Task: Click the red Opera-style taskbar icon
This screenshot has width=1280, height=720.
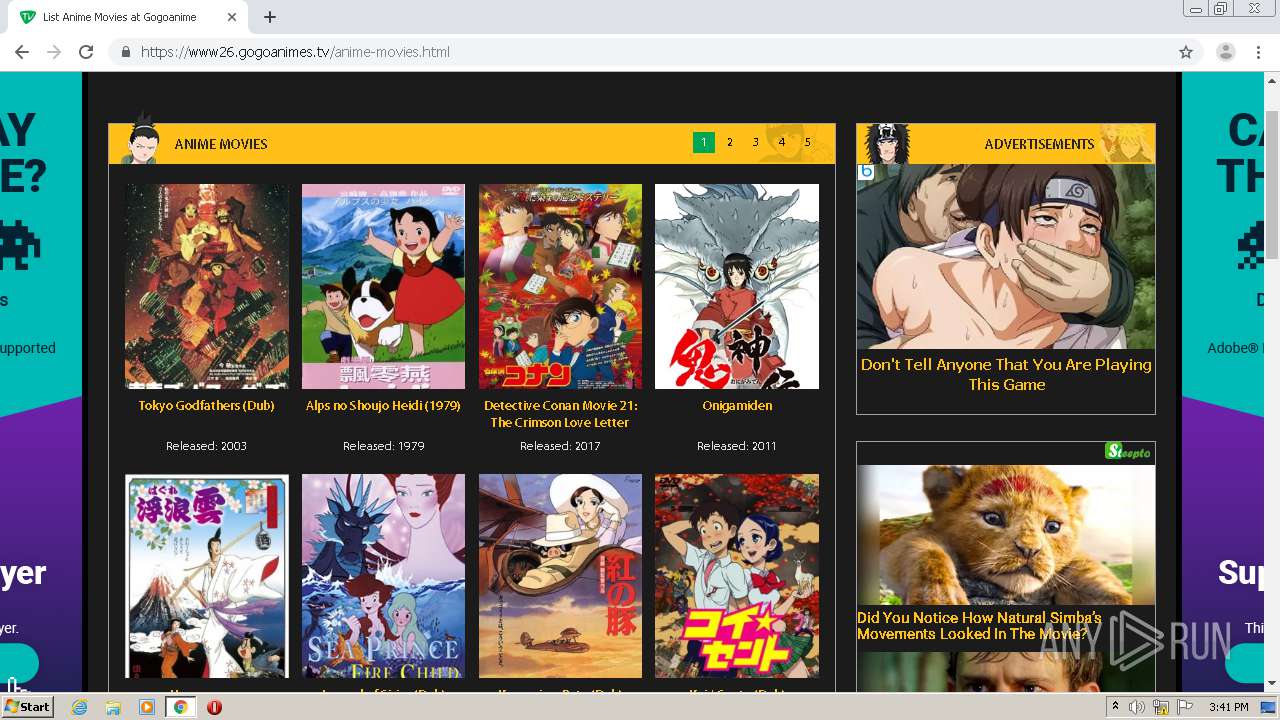Action: [214, 707]
